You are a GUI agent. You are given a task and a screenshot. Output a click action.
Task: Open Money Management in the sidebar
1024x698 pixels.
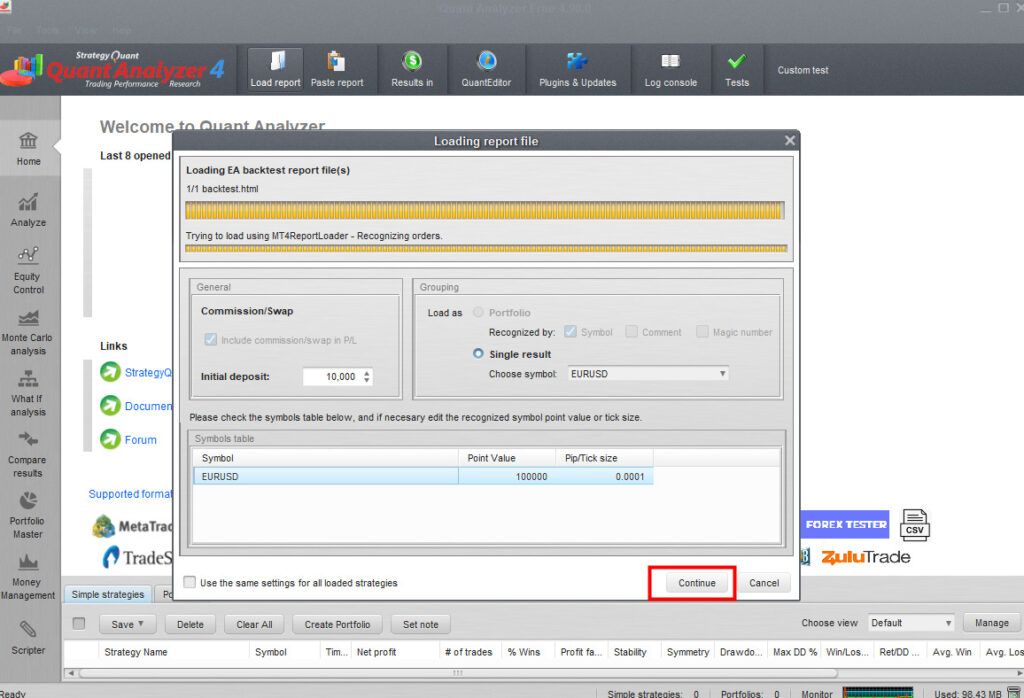click(x=27, y=577)
